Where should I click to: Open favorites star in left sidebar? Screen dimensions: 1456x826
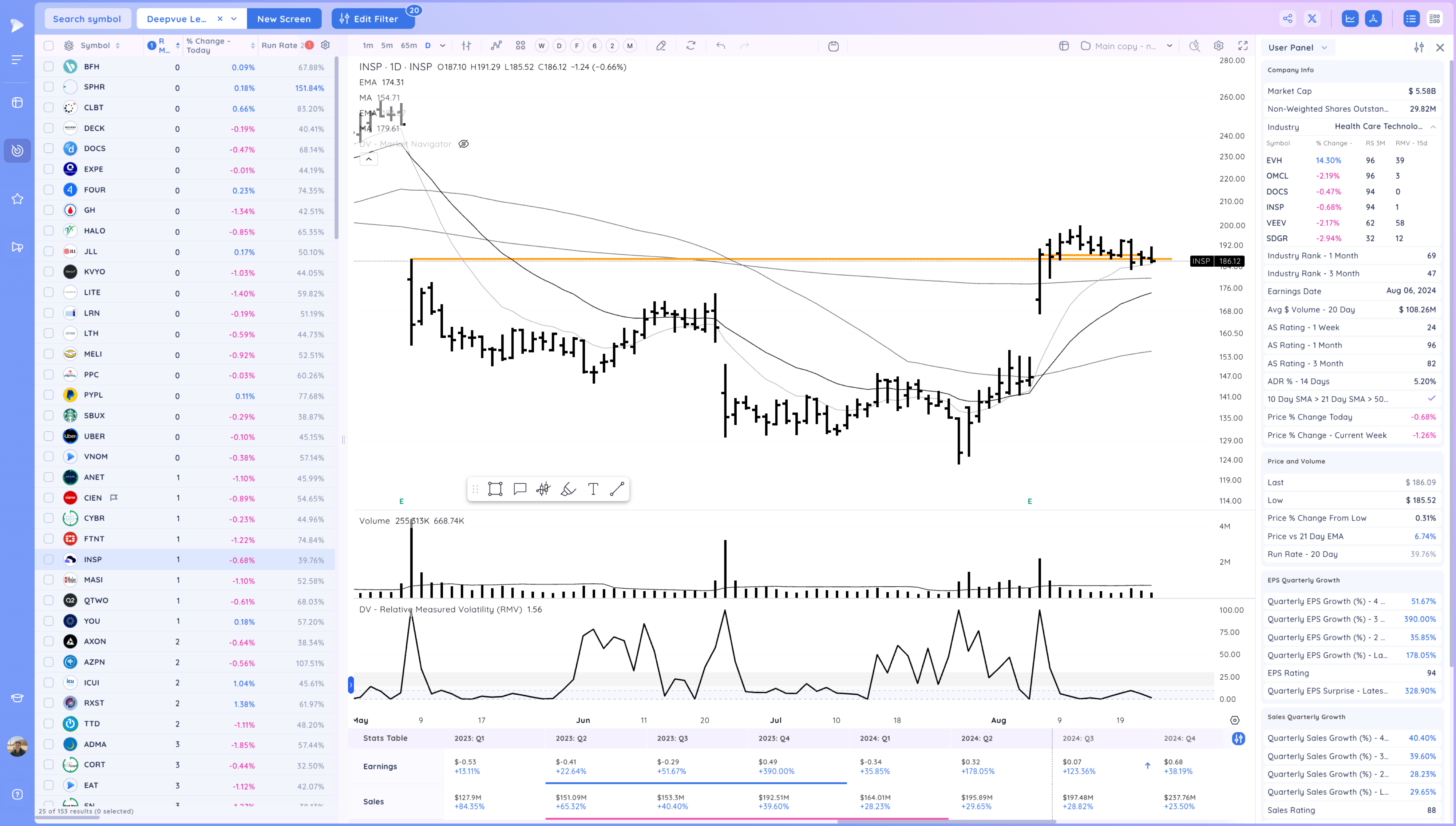17,199
